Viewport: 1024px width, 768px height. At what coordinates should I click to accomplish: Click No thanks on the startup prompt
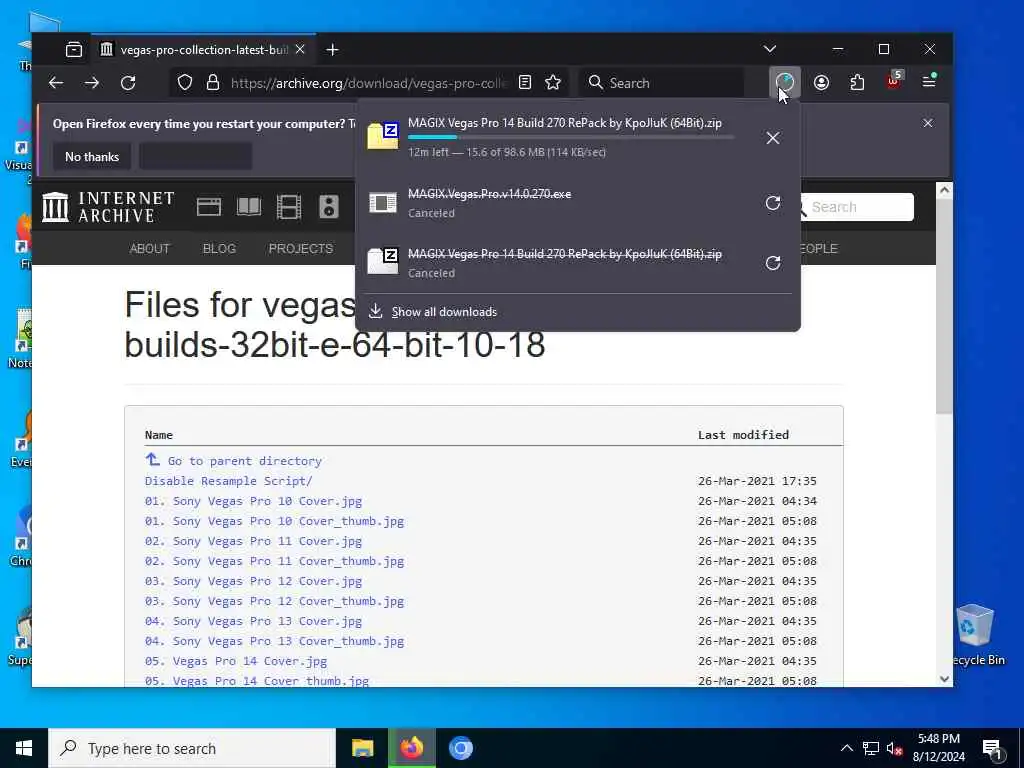(x=92, y=157)
